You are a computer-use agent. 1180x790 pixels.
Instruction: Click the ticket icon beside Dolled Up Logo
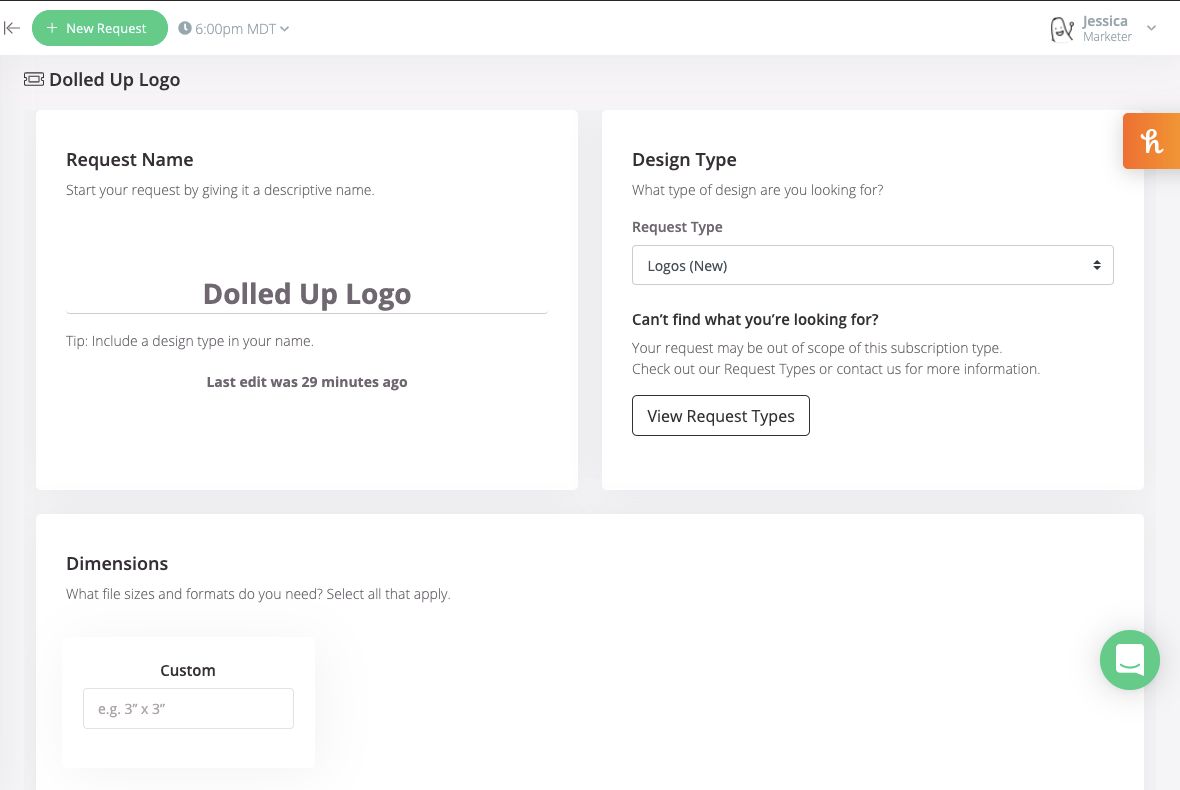pos(34,78)
